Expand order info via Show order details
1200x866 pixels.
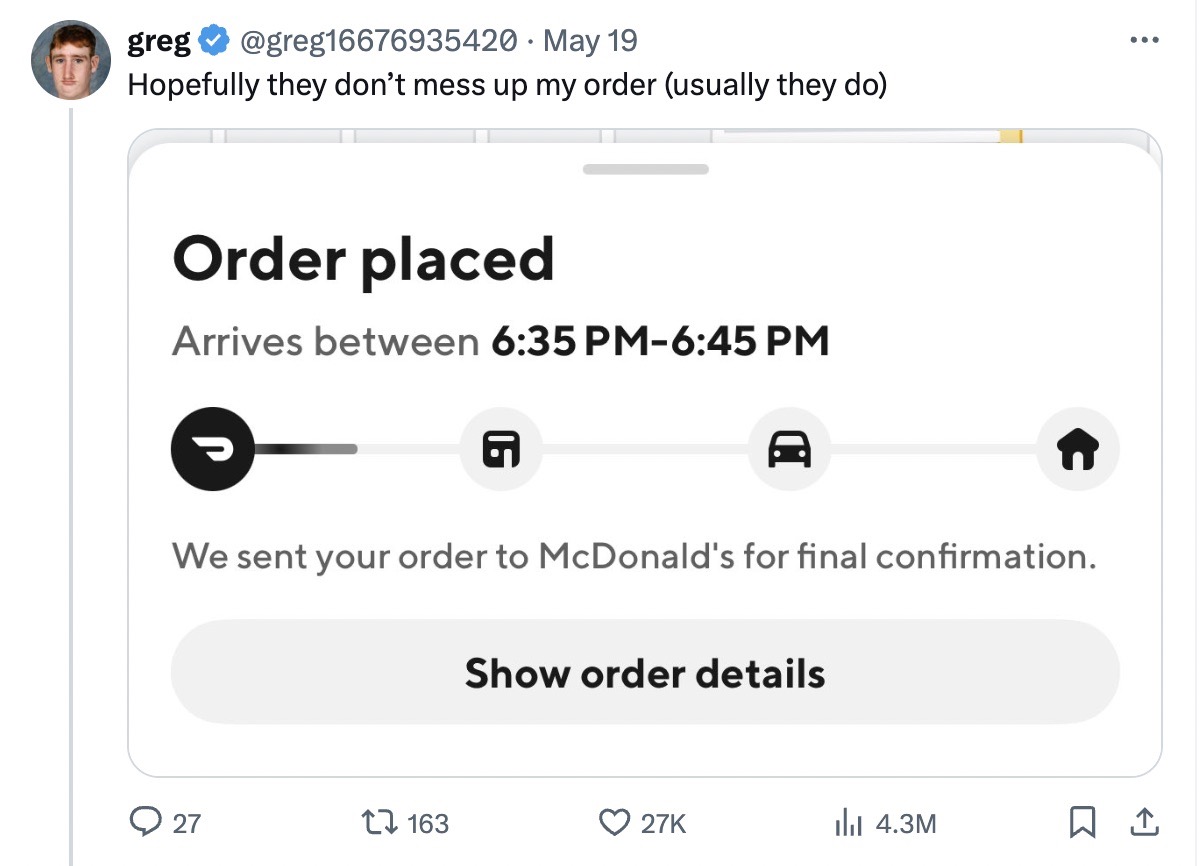[645, 672]
